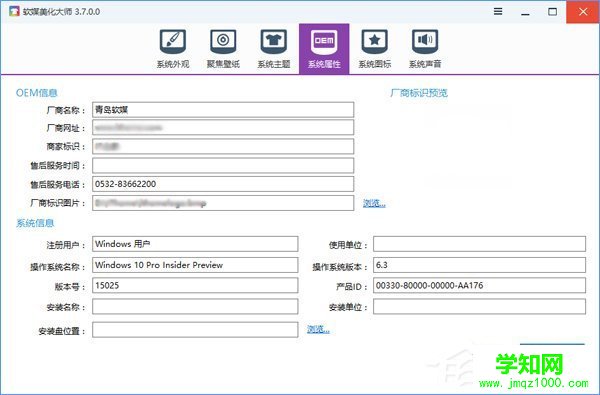This screenshot has width=600, height=395.
Task: Click the 系统信息 section heading
Action: pos(35,223)
